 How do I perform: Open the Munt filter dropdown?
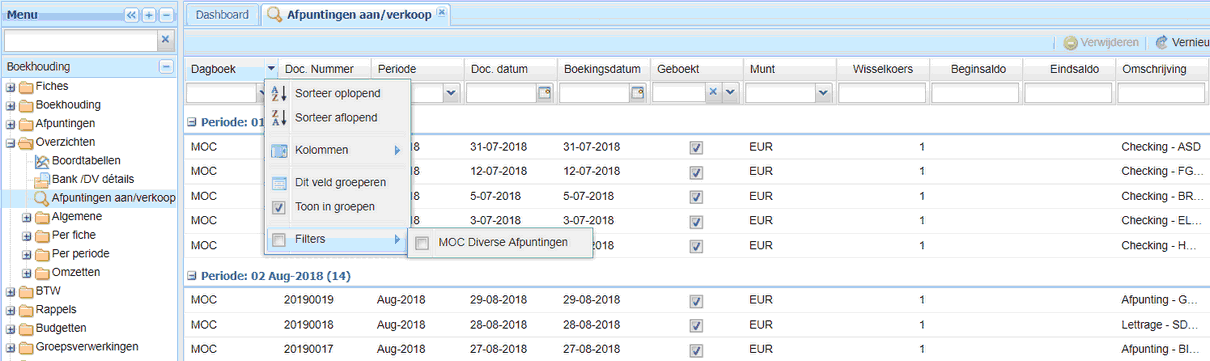[x=823, y=93]
